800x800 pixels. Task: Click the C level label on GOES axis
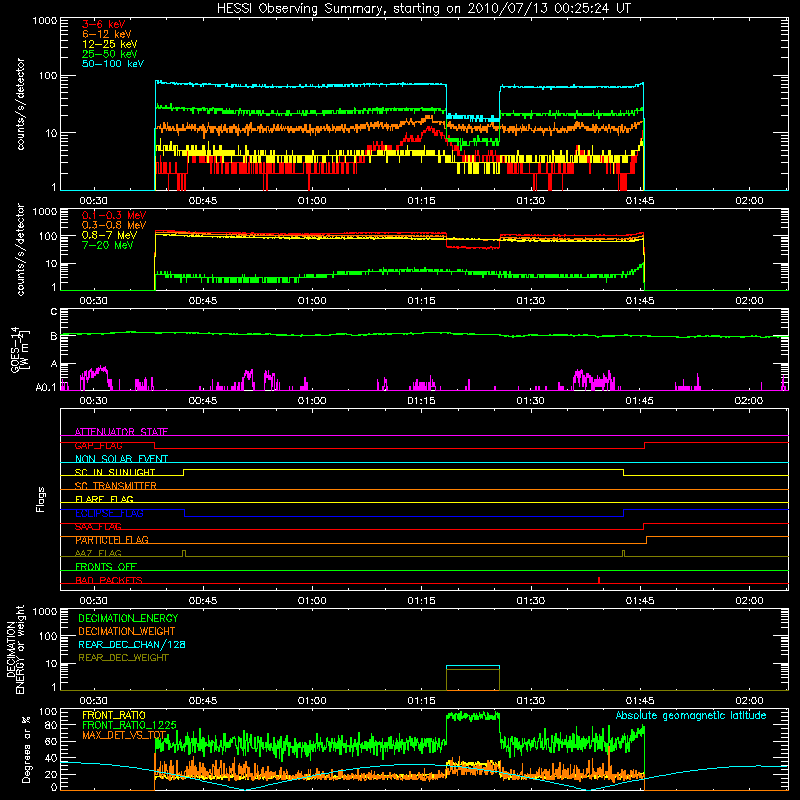tap(54, 311)
